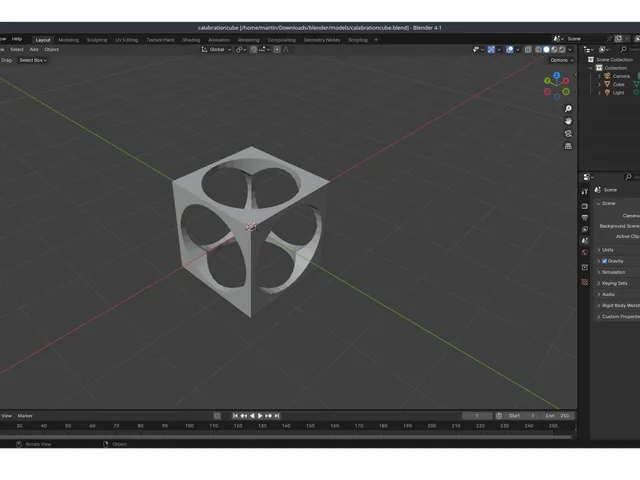This screenshot has height=480, width=640.
Task: Open the Scene properties tab icon
Action: click(584, 241)
